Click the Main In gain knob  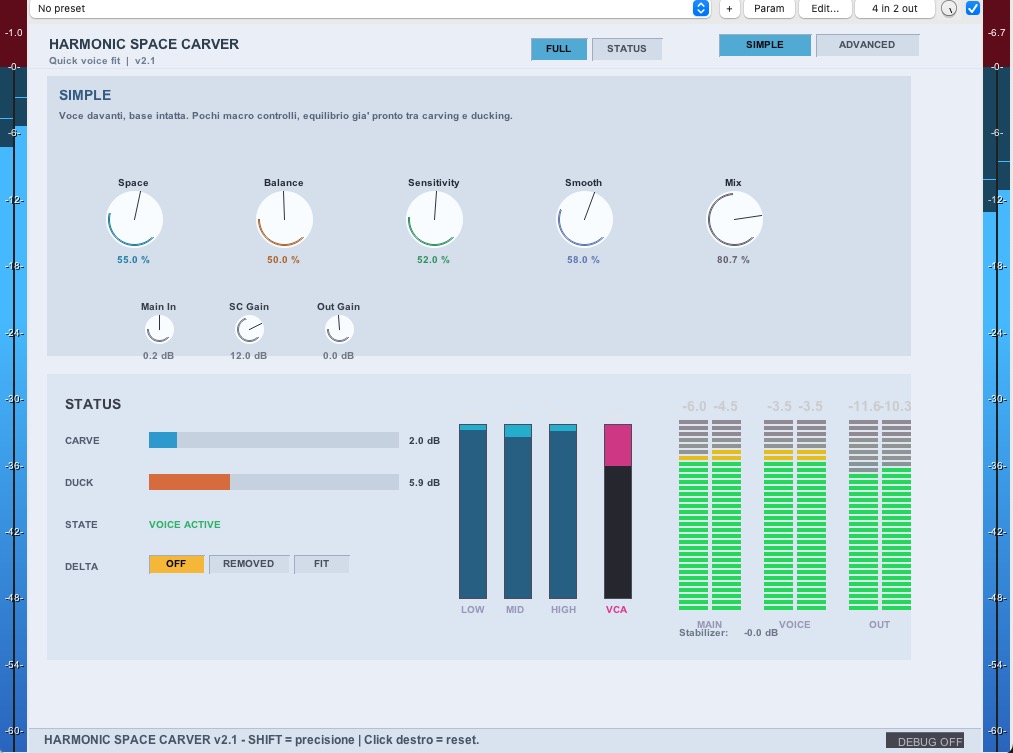[159, 330]
